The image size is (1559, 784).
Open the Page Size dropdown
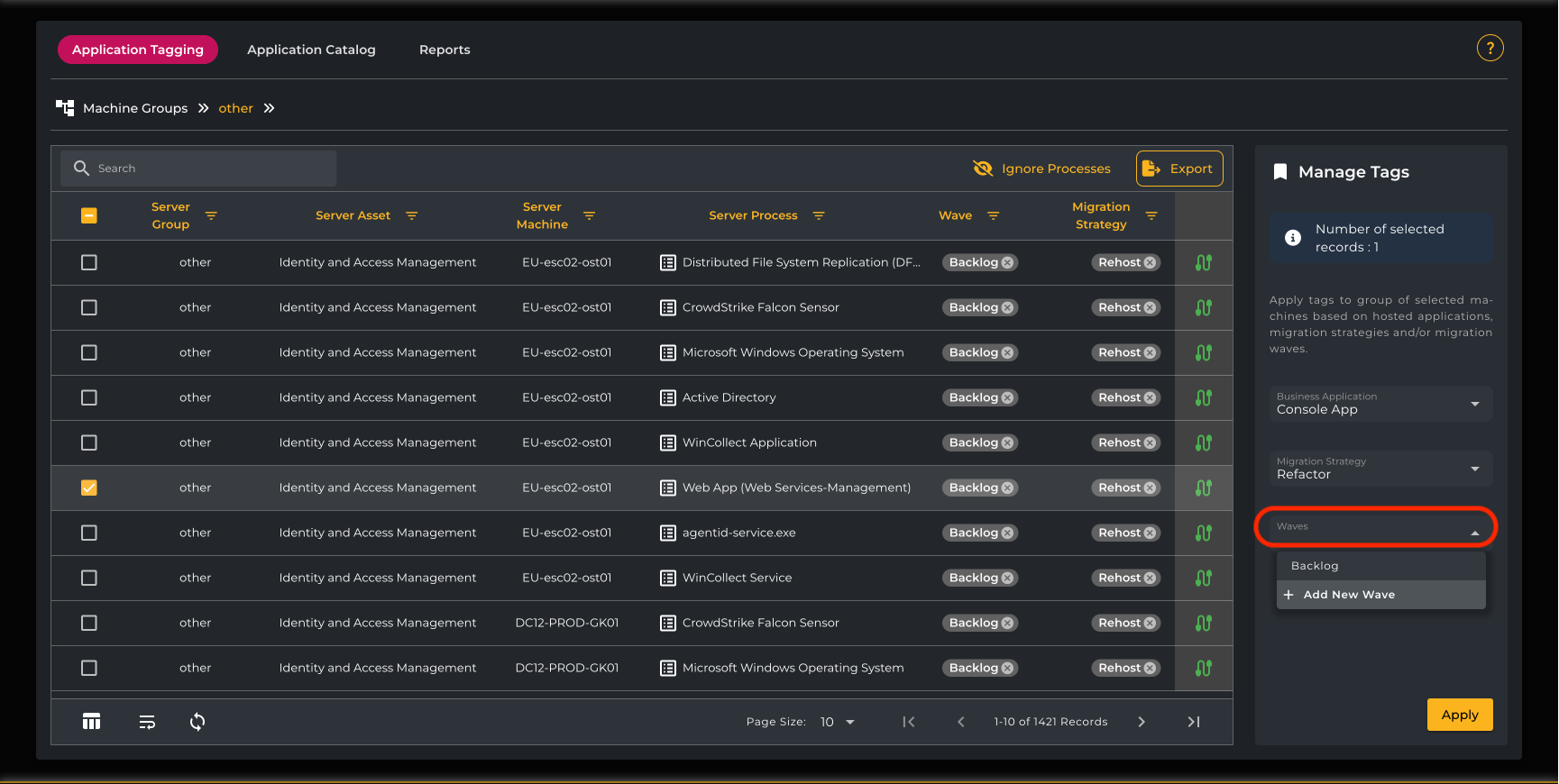pyautogui.click(x=837, y=721)
